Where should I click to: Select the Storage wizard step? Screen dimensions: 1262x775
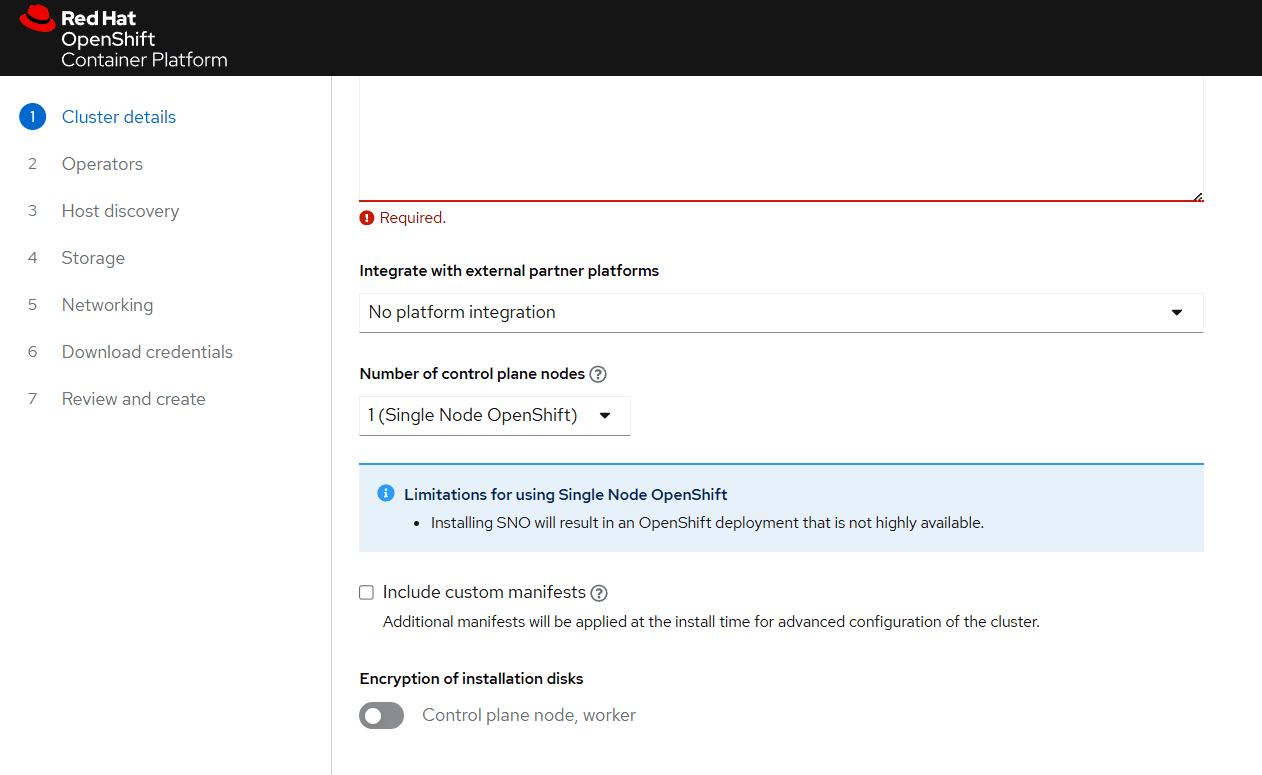(x=93, y=258)
